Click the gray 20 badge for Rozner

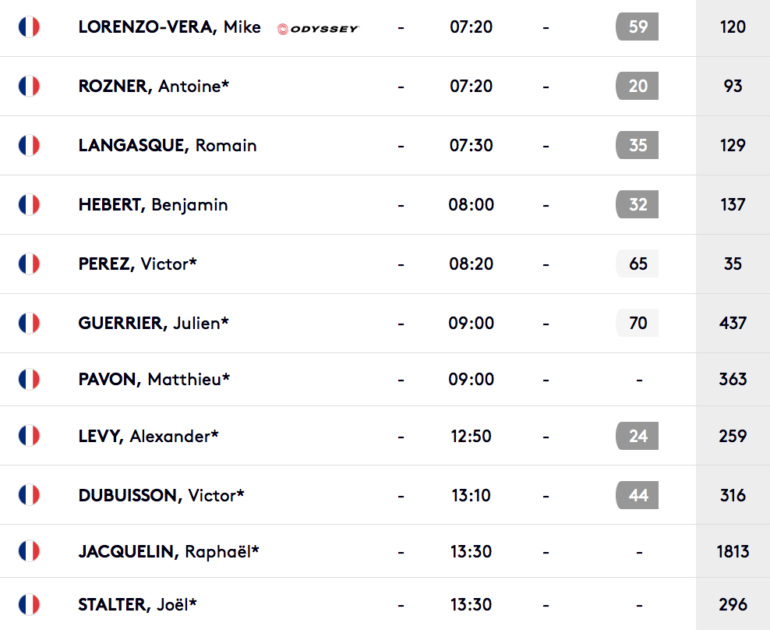click(x=637, y=86)
